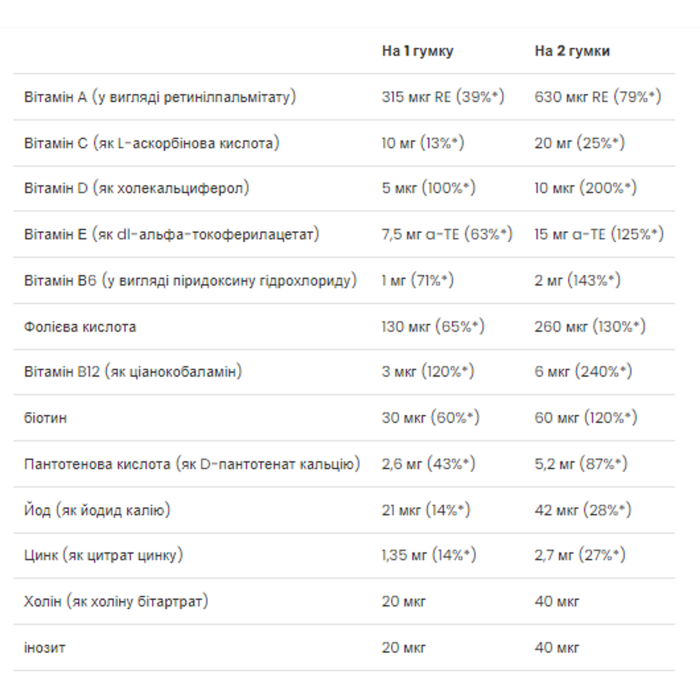This screenshot has height=700, width=700.
Task: Select the Вітамін D холекальциферол label
Action: (x=137, y=188)
